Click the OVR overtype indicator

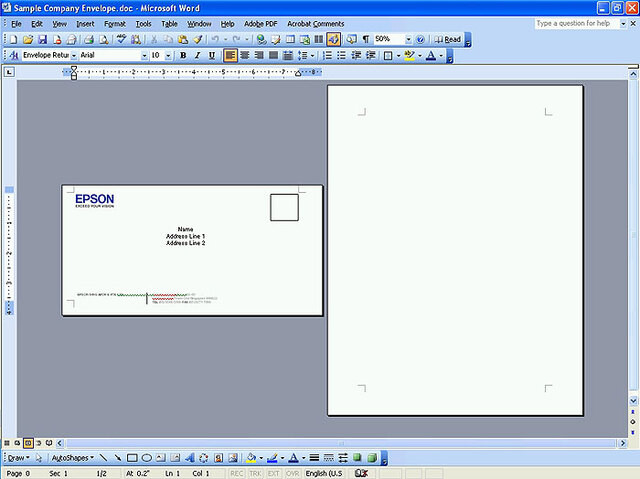click(292, 473)
